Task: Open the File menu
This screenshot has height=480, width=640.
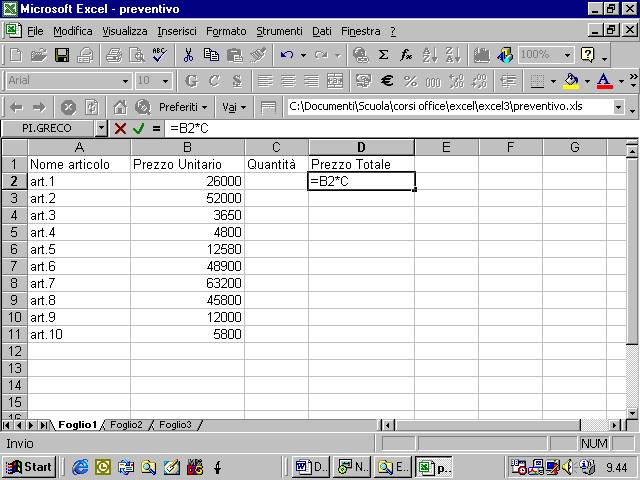Action: (35, 31)
